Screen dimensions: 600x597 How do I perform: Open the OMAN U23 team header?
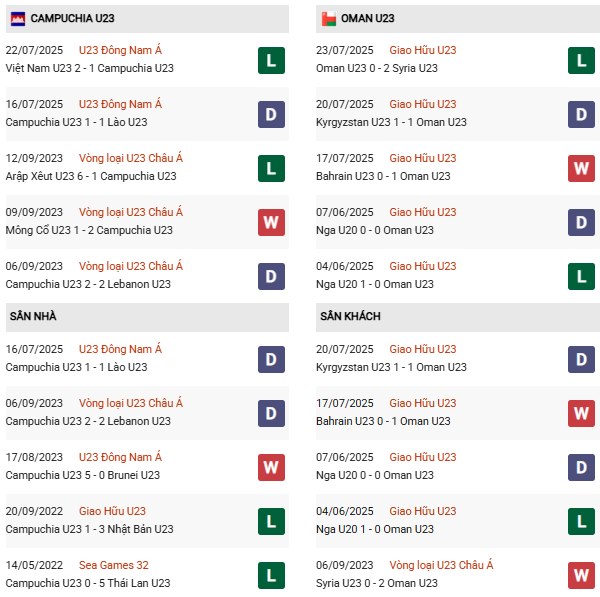[x=368, y=19]
